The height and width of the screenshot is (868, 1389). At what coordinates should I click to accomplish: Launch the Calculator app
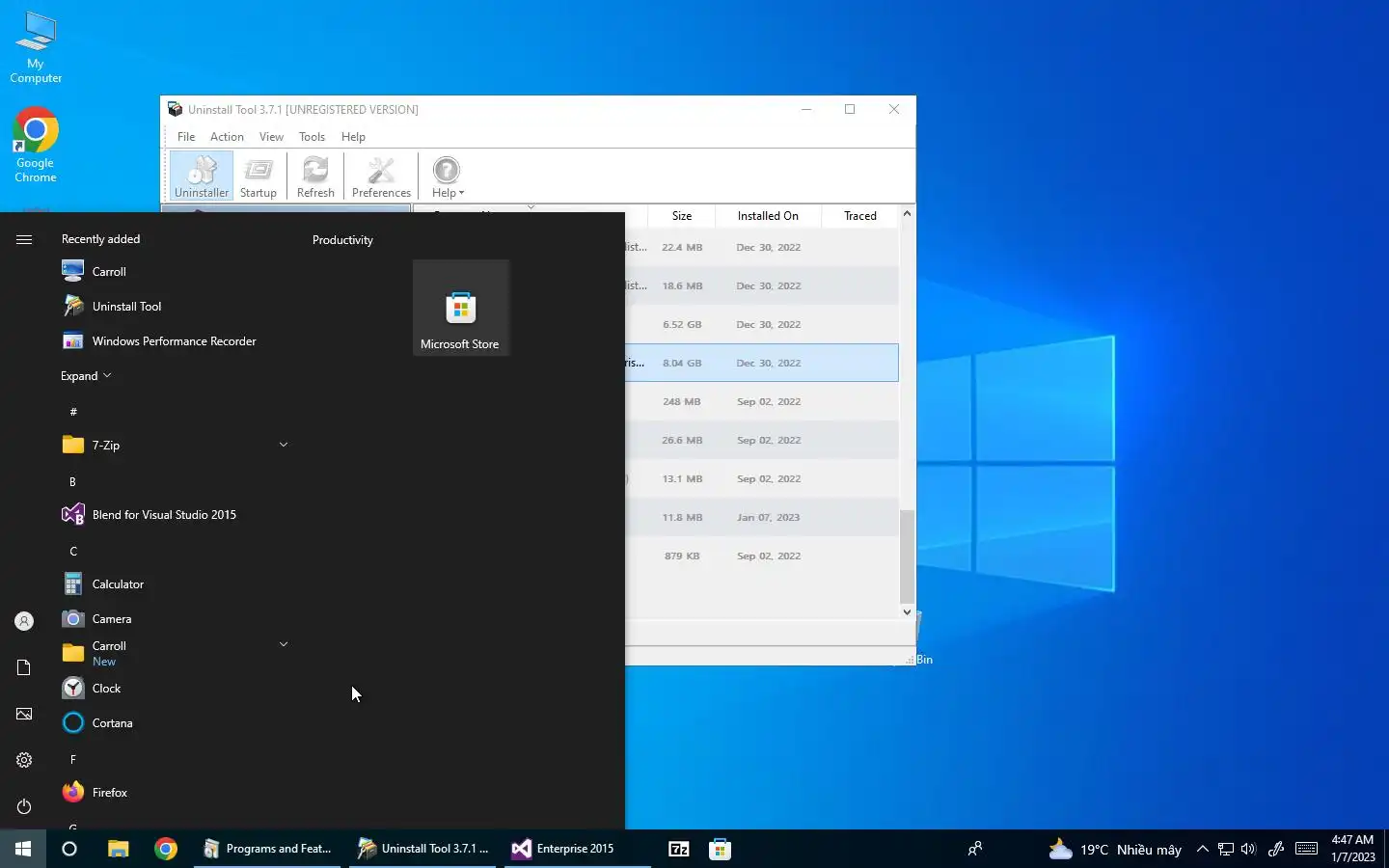pyautogui.click(x=174, y=584)
